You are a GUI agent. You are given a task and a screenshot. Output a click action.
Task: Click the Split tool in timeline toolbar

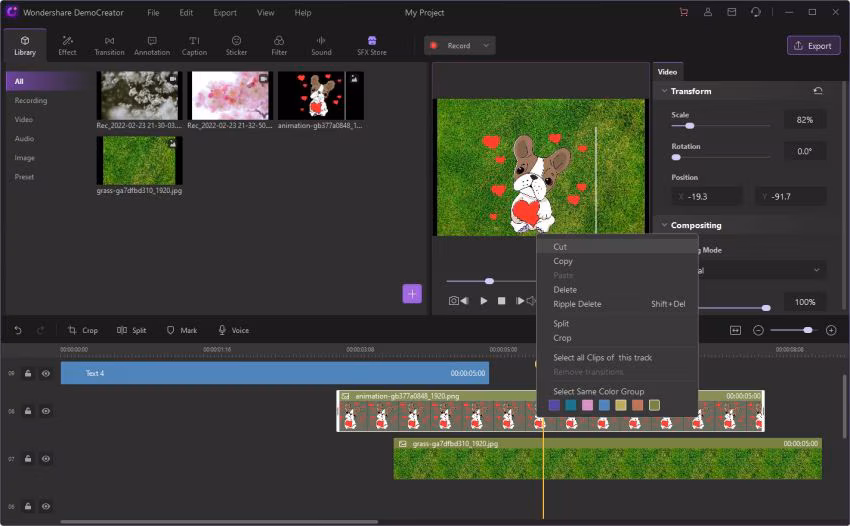tap(132, 330)
